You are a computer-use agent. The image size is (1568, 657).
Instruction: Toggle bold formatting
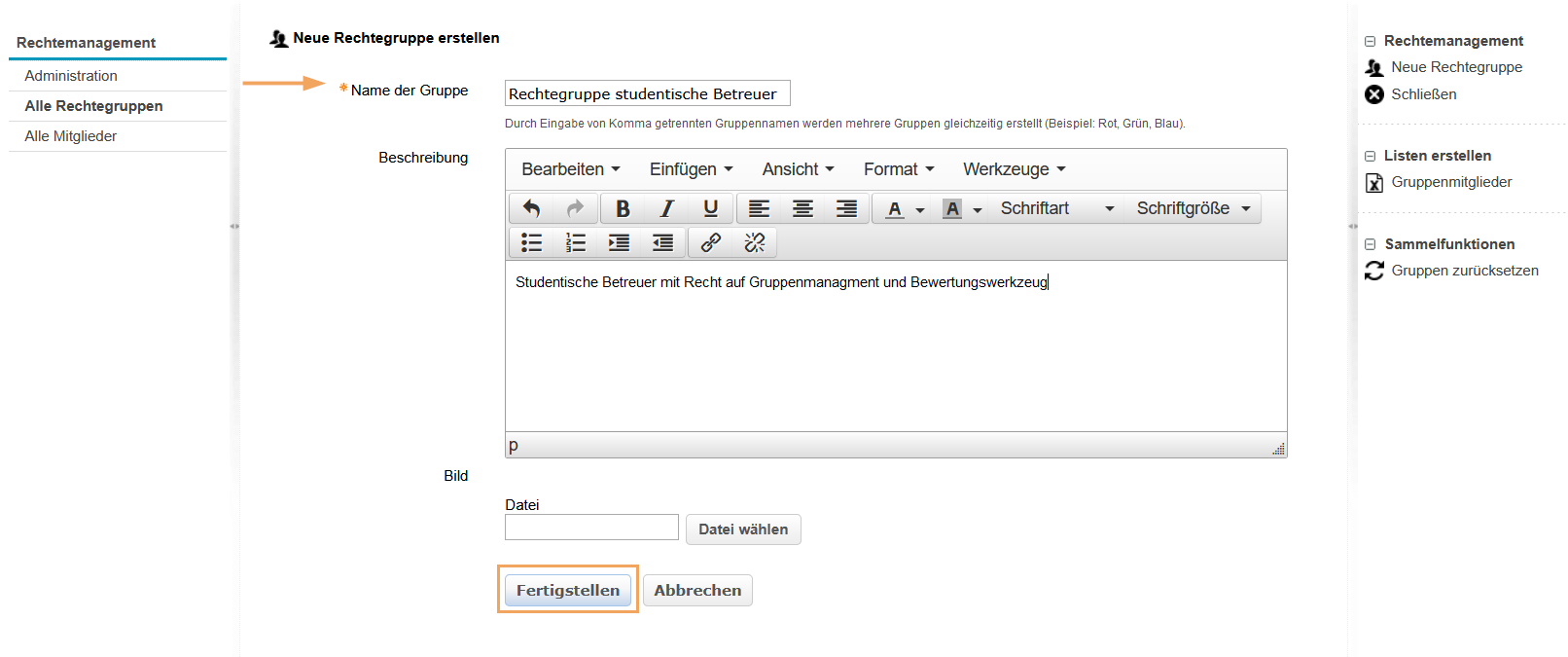coord(623,208)
